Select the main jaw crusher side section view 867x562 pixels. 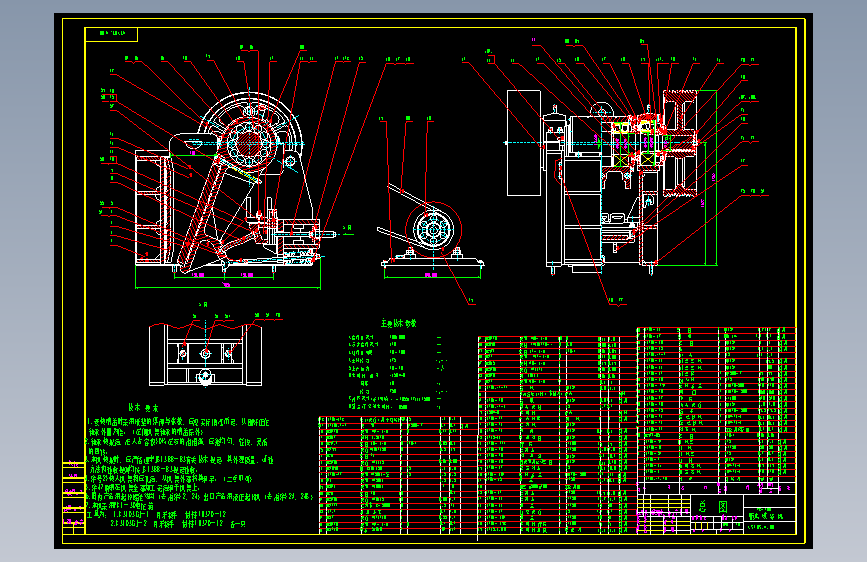point(228,188)
